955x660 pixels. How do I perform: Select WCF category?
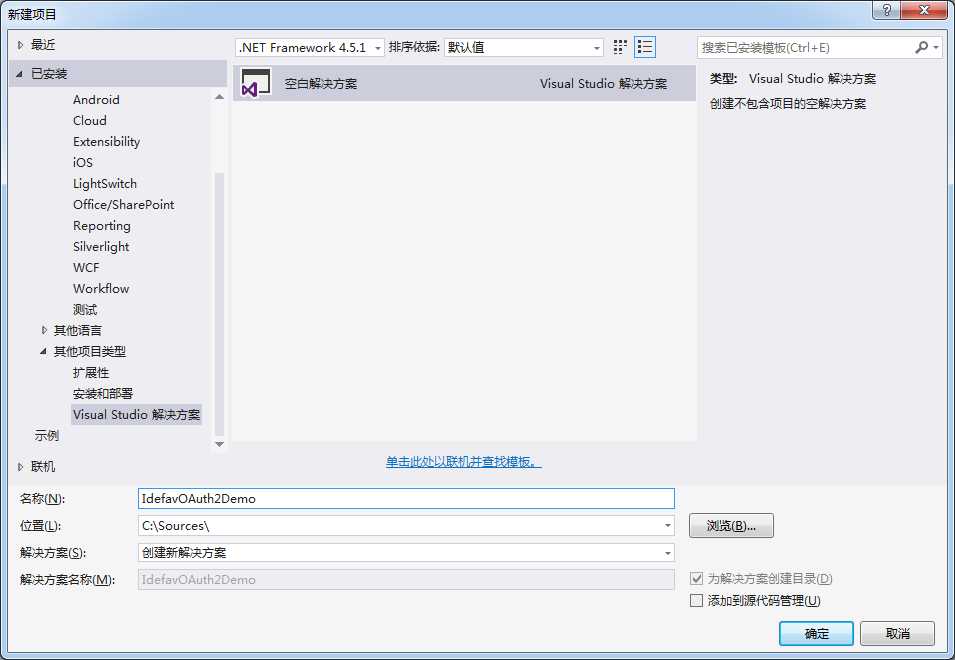86,267
